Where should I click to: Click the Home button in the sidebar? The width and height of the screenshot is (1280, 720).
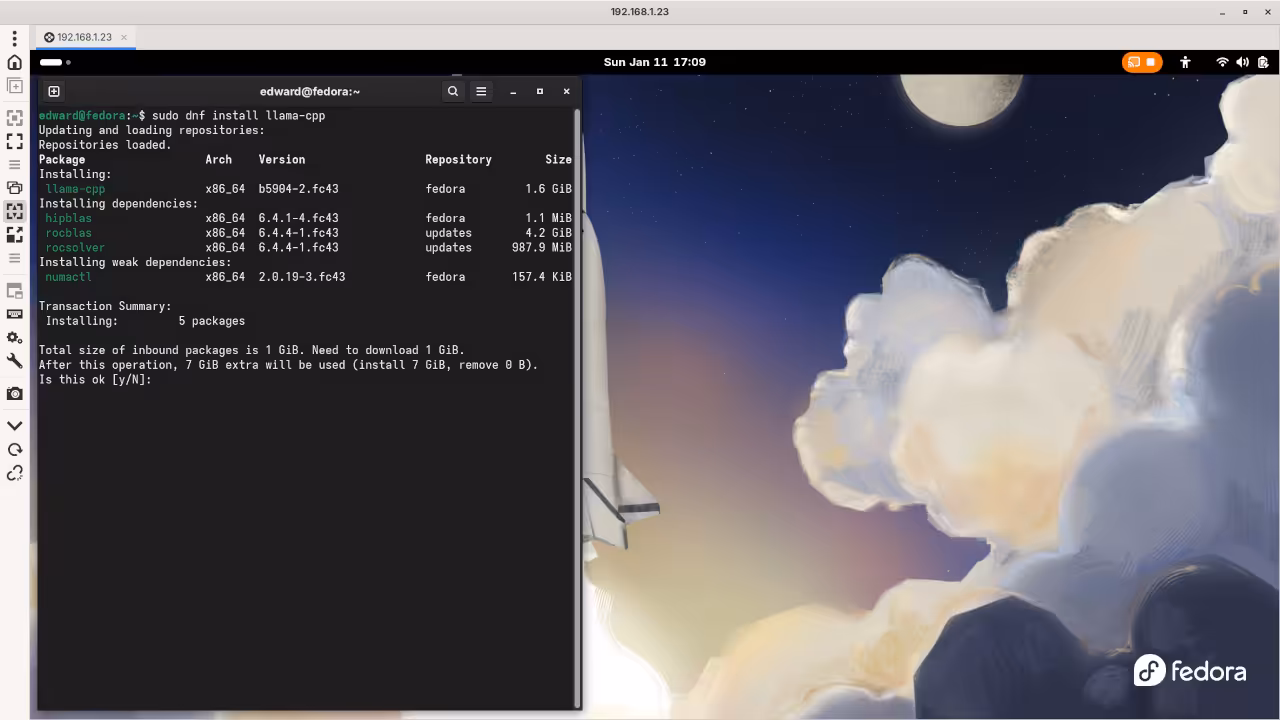[x=14, y=62]
